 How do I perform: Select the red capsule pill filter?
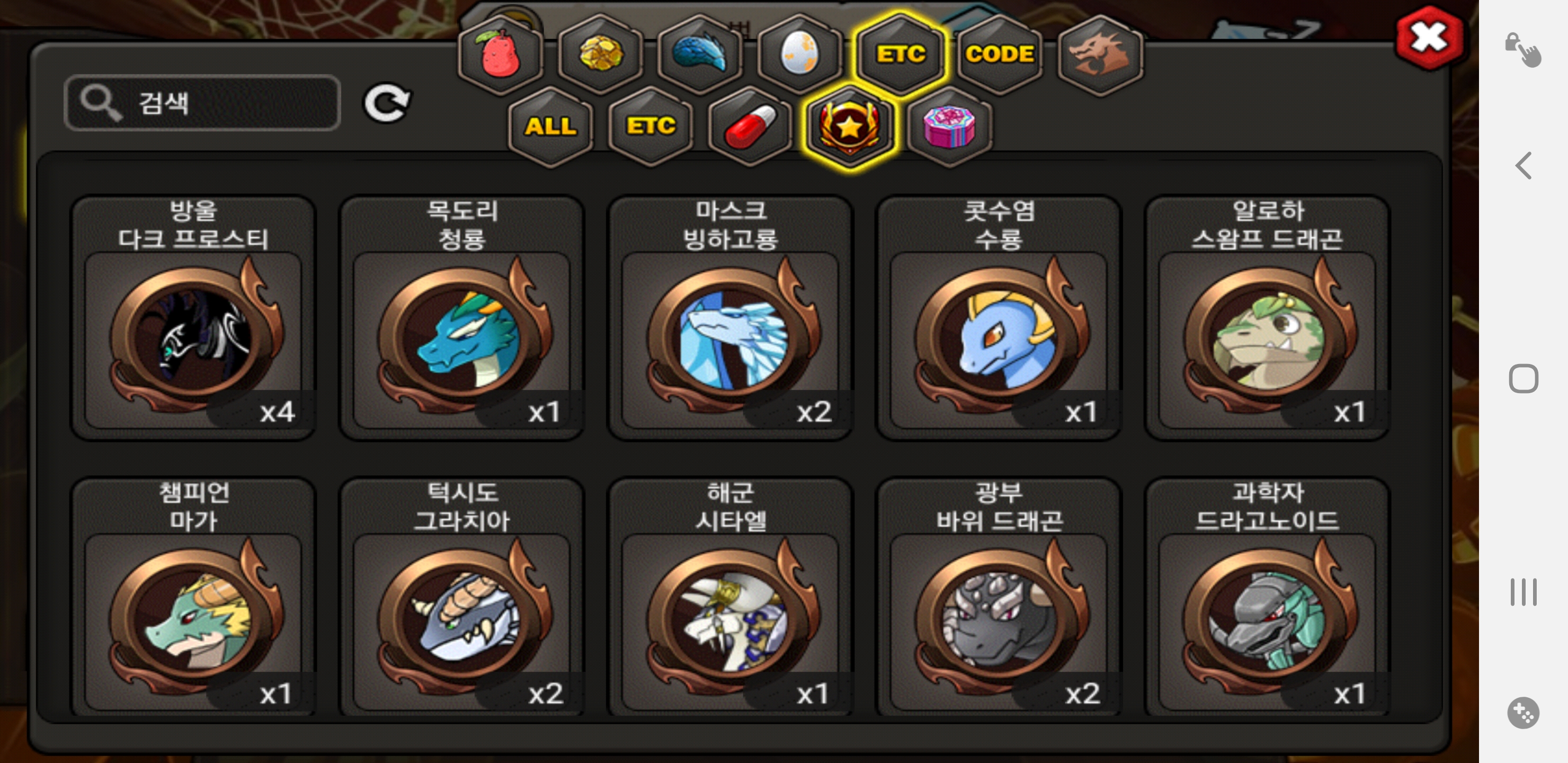point(751,126)
